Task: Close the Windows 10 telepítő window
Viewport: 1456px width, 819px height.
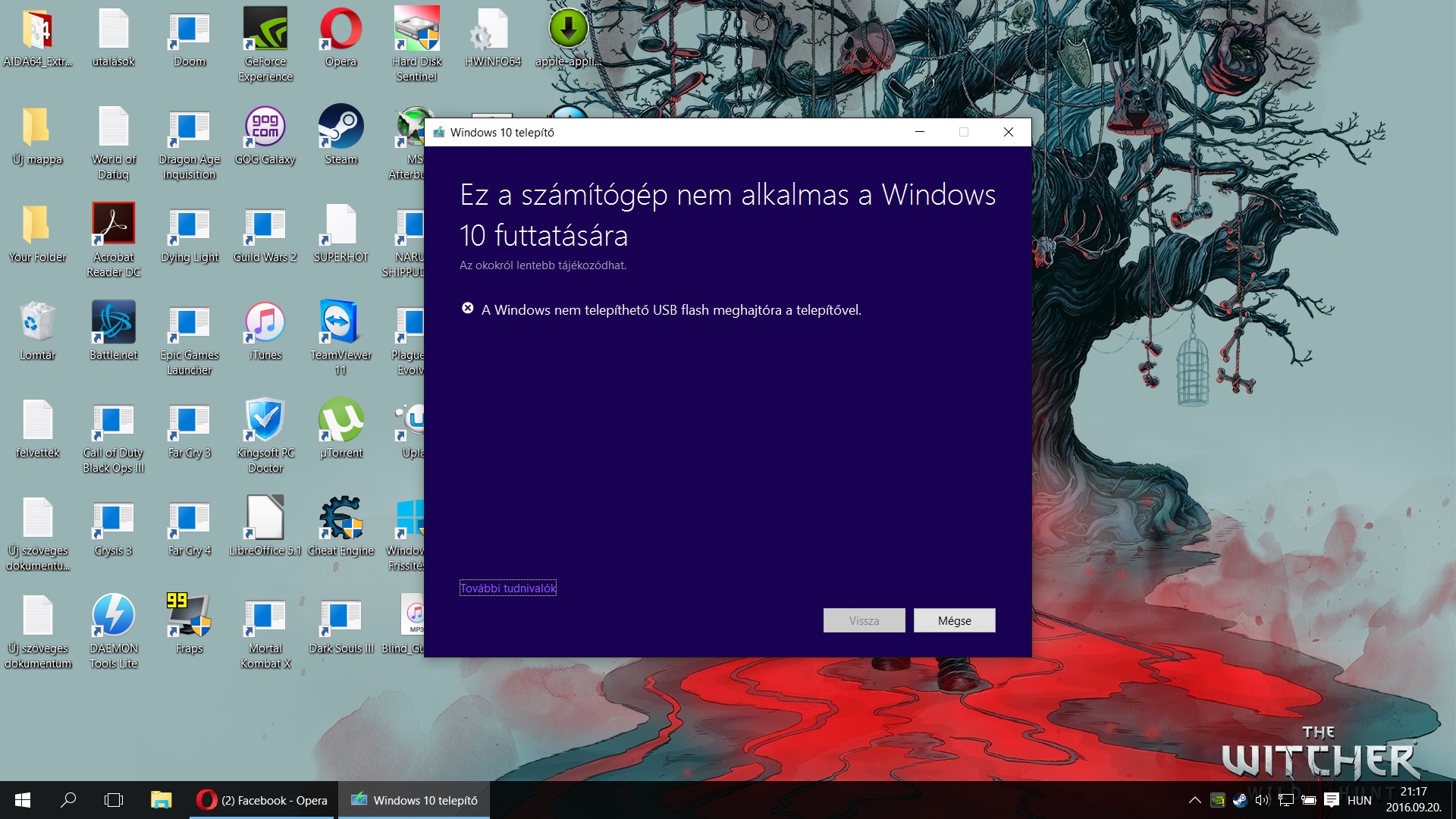Action: click(1009, 132)
